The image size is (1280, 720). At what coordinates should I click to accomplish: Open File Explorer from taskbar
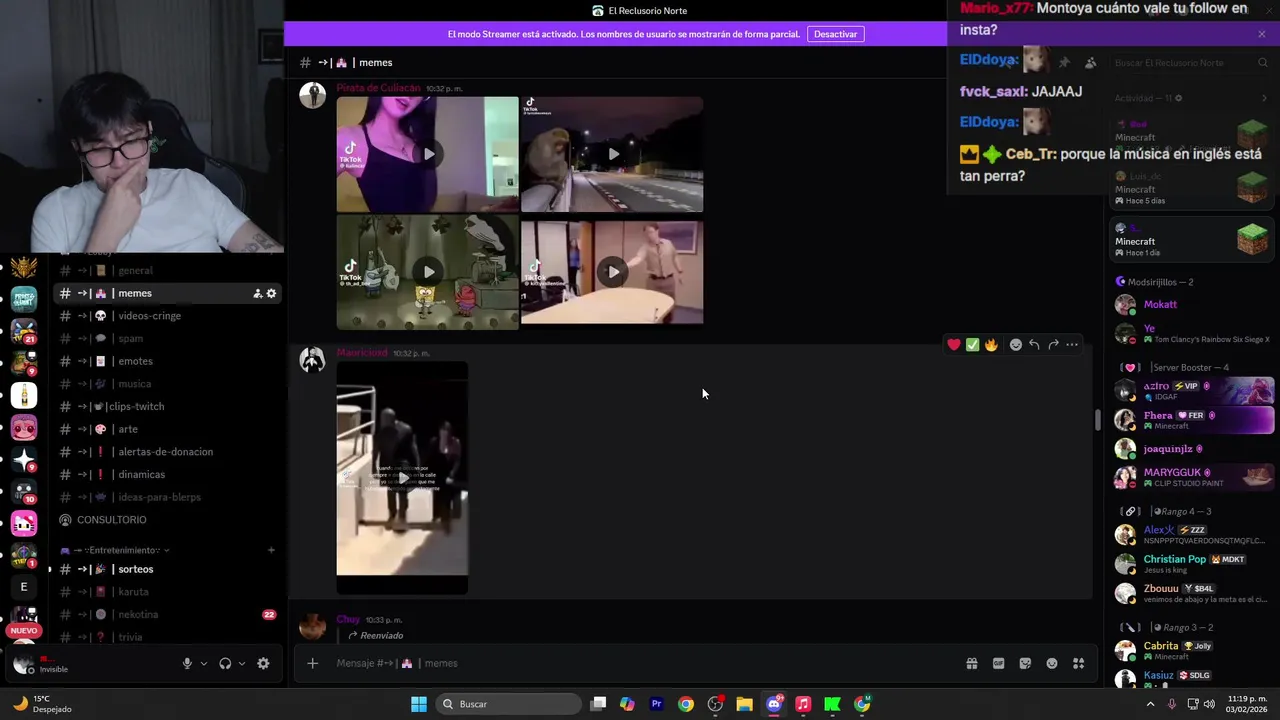744,704
